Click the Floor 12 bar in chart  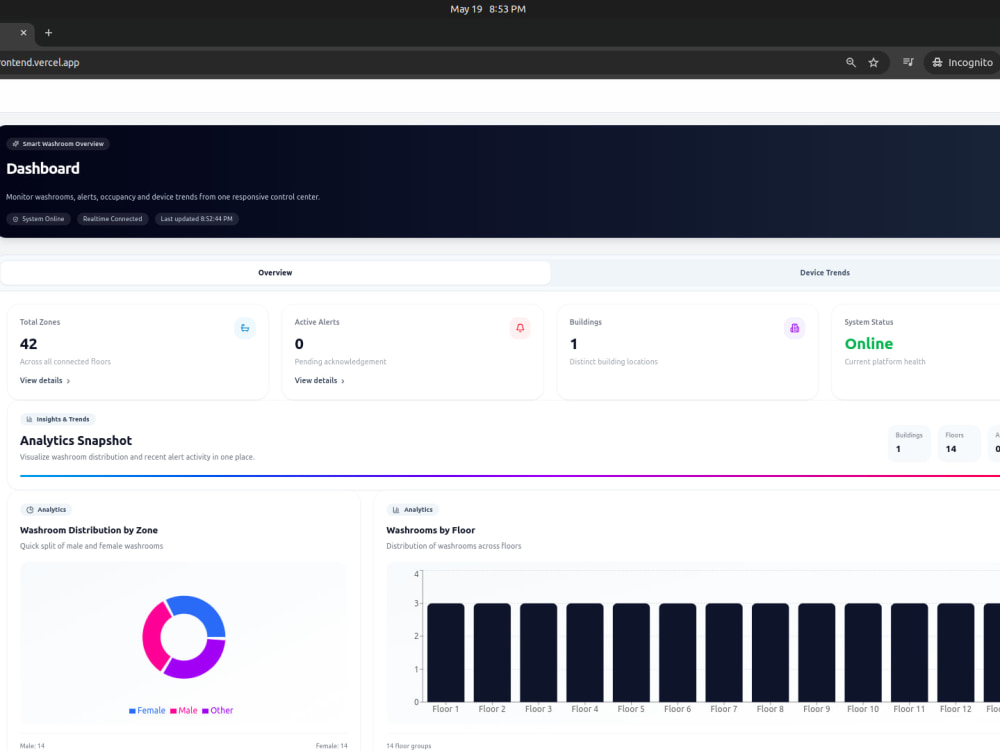click(955, 652)
